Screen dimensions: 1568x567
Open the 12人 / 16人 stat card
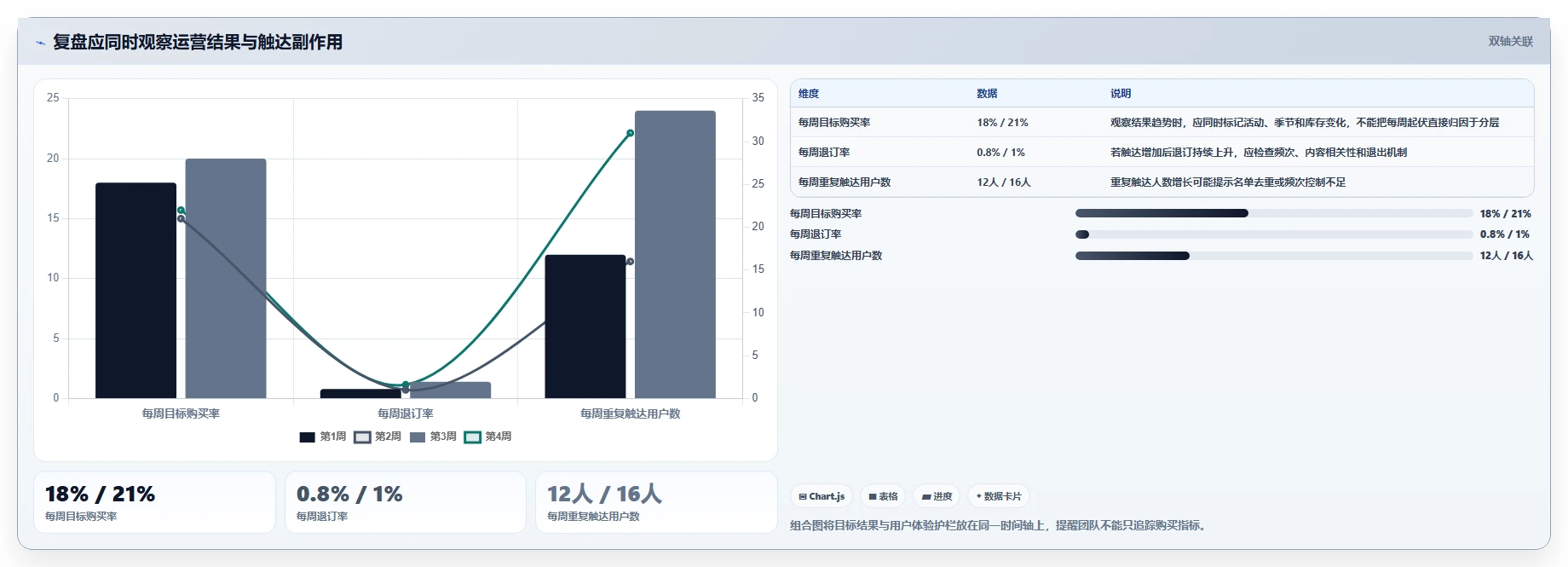pyautogui.click(x=656, y=502)
